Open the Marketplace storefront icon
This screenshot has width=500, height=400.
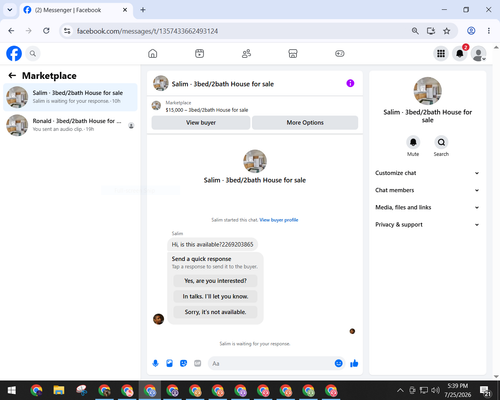tap(293, 53)
